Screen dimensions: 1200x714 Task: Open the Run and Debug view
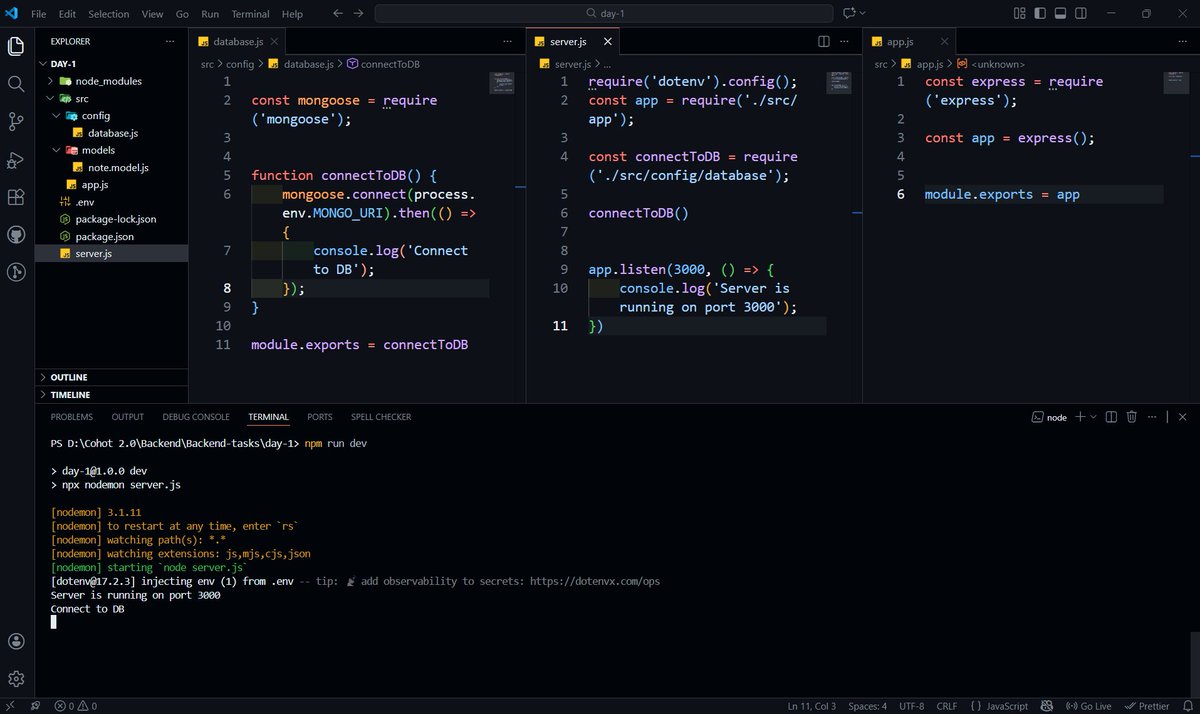click(16, 160)
